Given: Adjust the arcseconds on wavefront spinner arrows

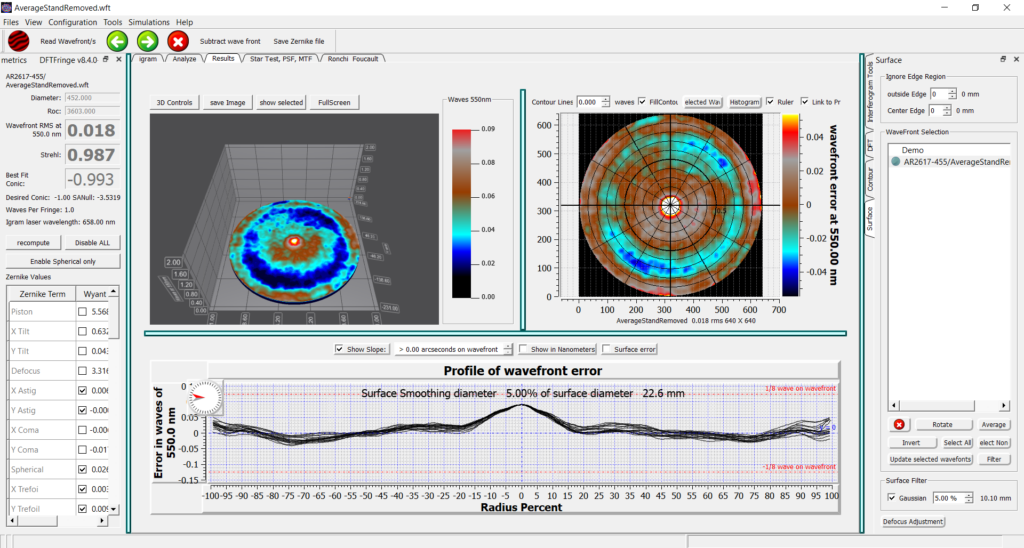Looking at the screenshot, I should pos(508,349).
